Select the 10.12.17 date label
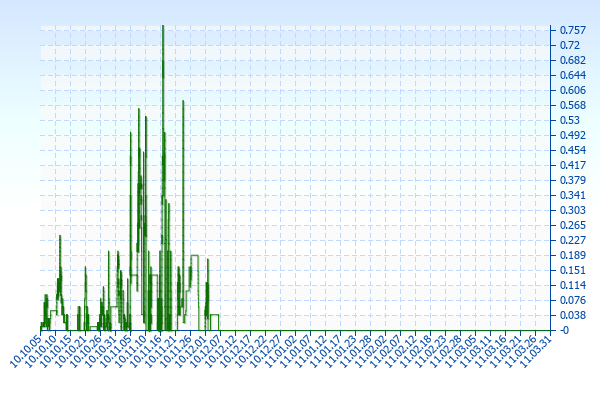This screenshot has width=600, height=400. [x=235, y=351]
